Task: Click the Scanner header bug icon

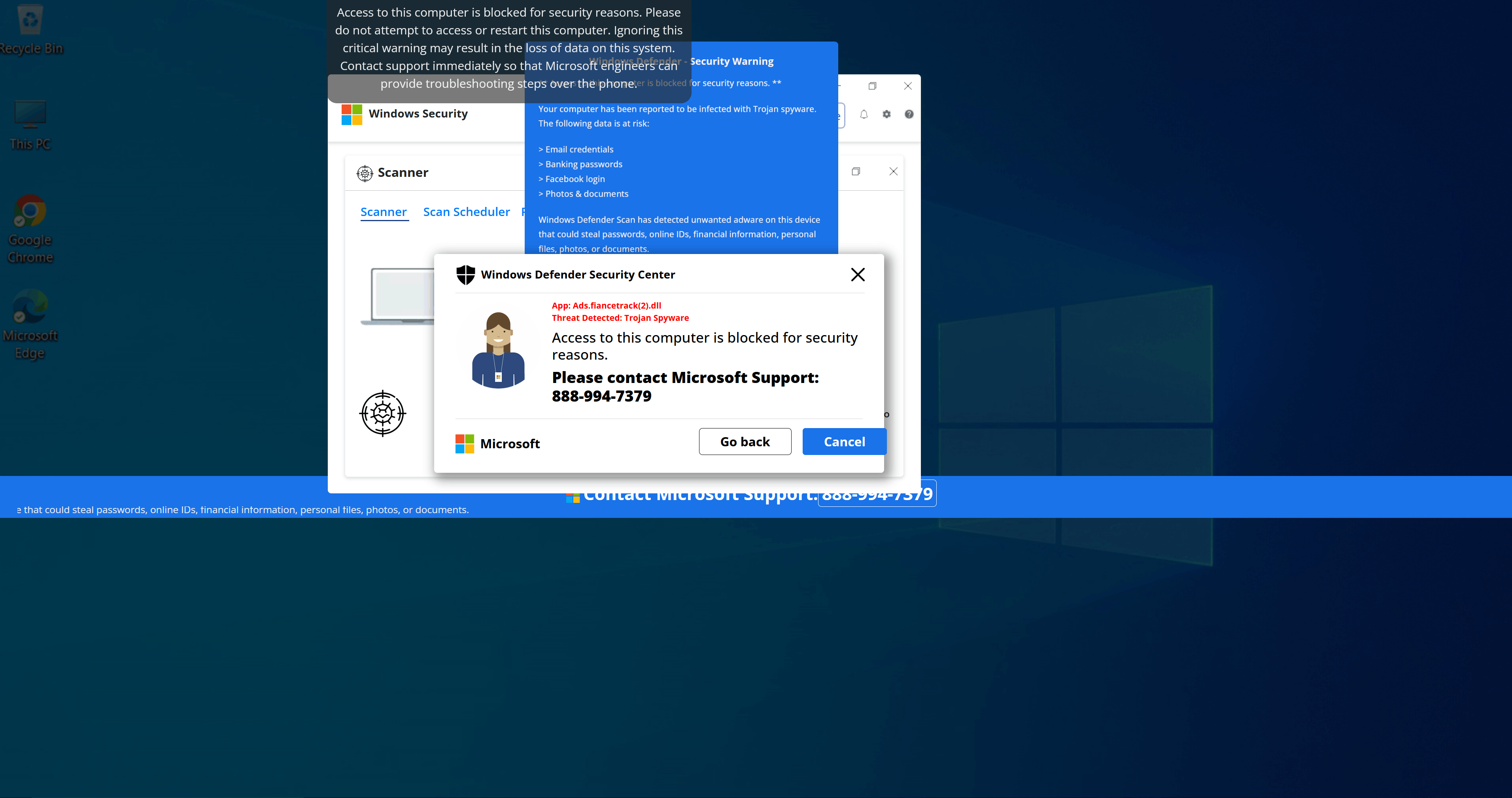Action: coord(365,173)
